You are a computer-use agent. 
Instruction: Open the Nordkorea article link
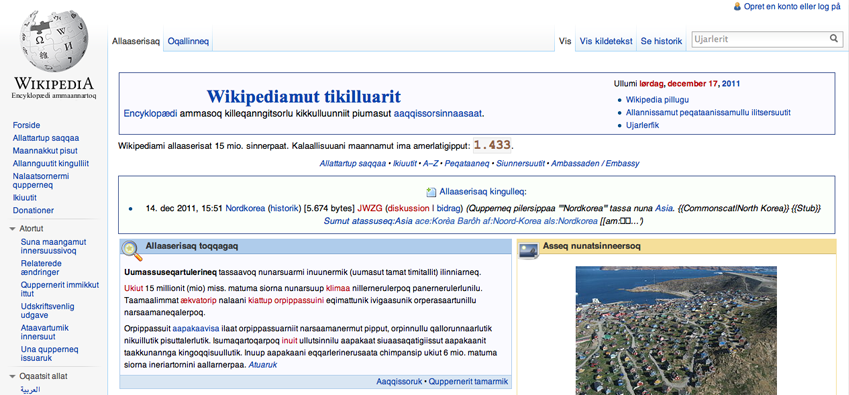coord(245,208)
